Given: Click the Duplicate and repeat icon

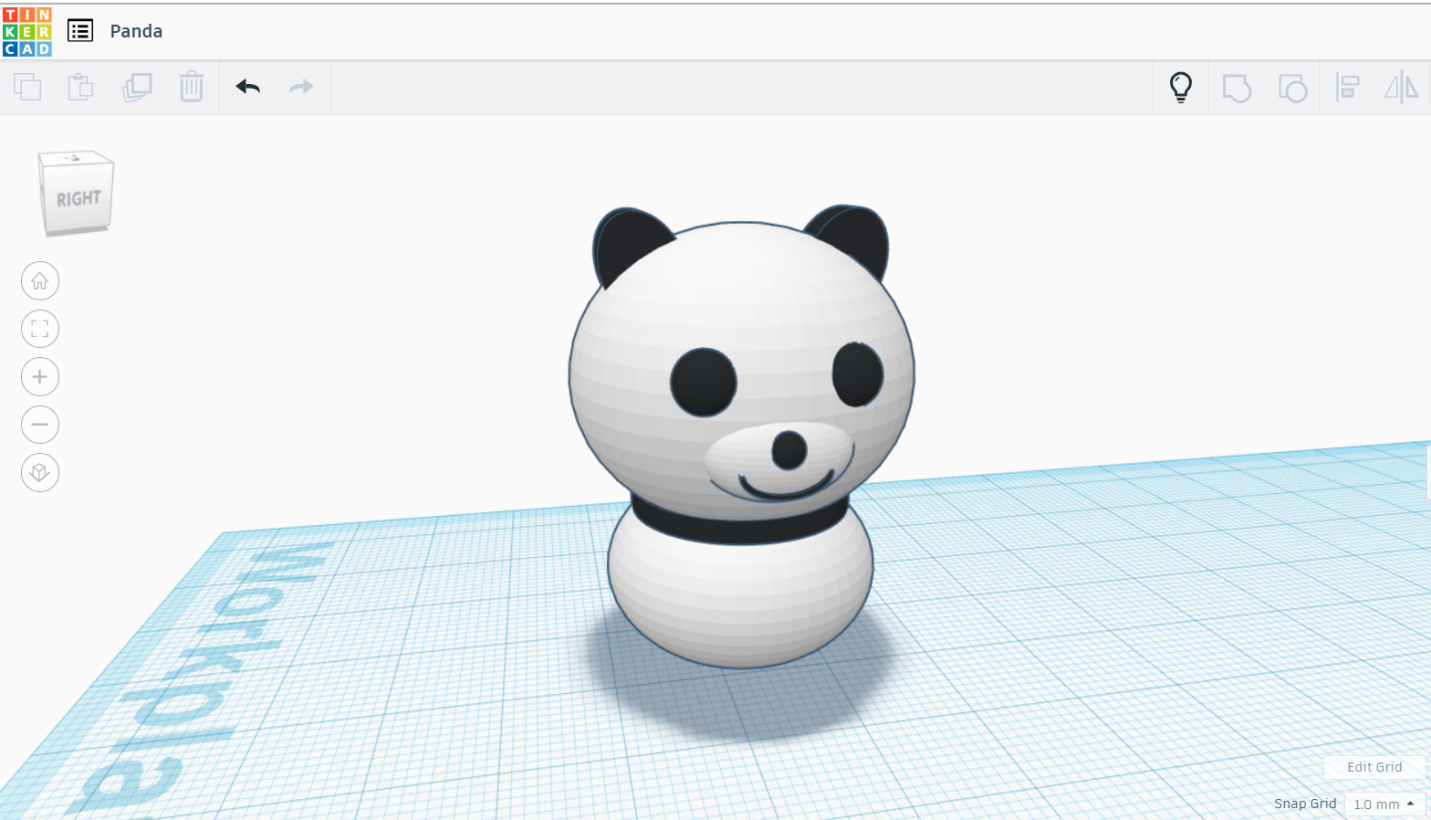Looking at the screenshot, I should [136, 87].
